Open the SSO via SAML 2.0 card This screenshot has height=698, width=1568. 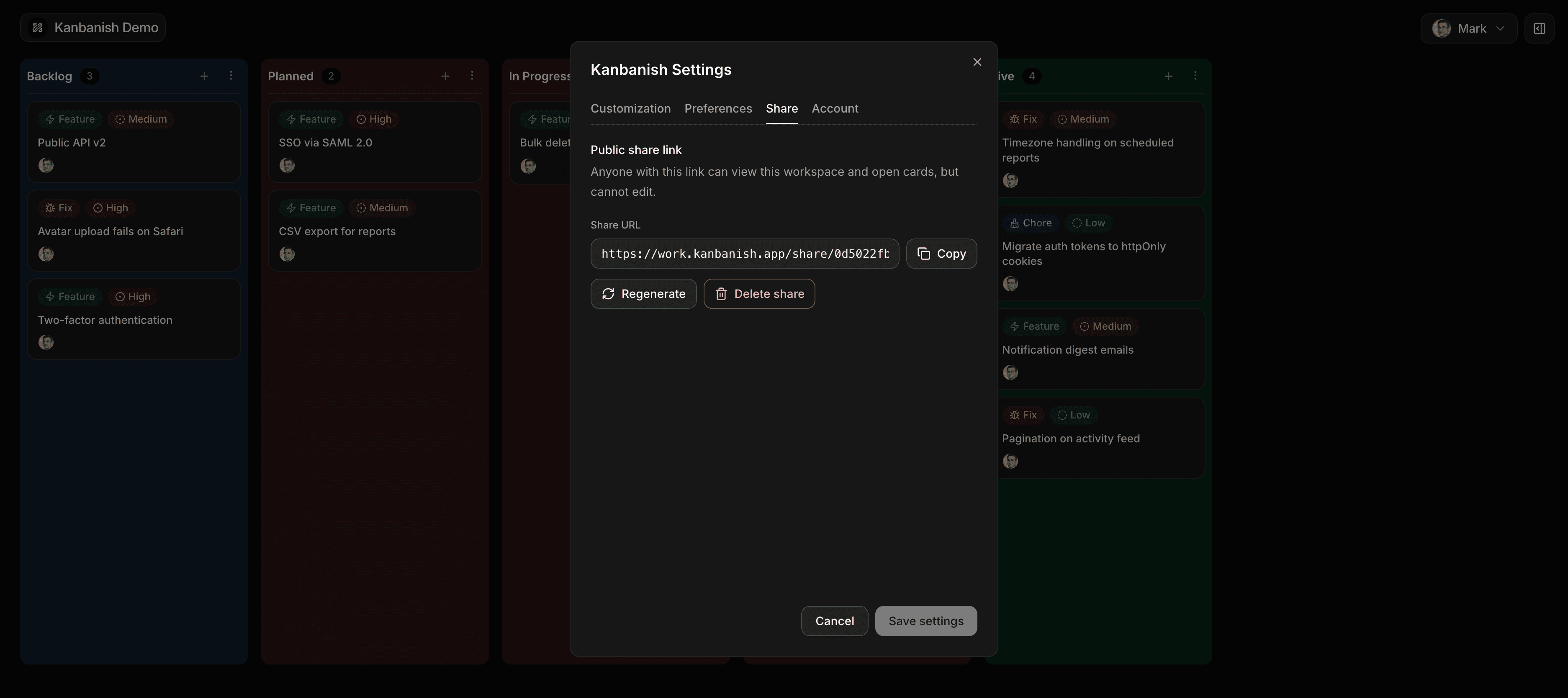(374, 142)
